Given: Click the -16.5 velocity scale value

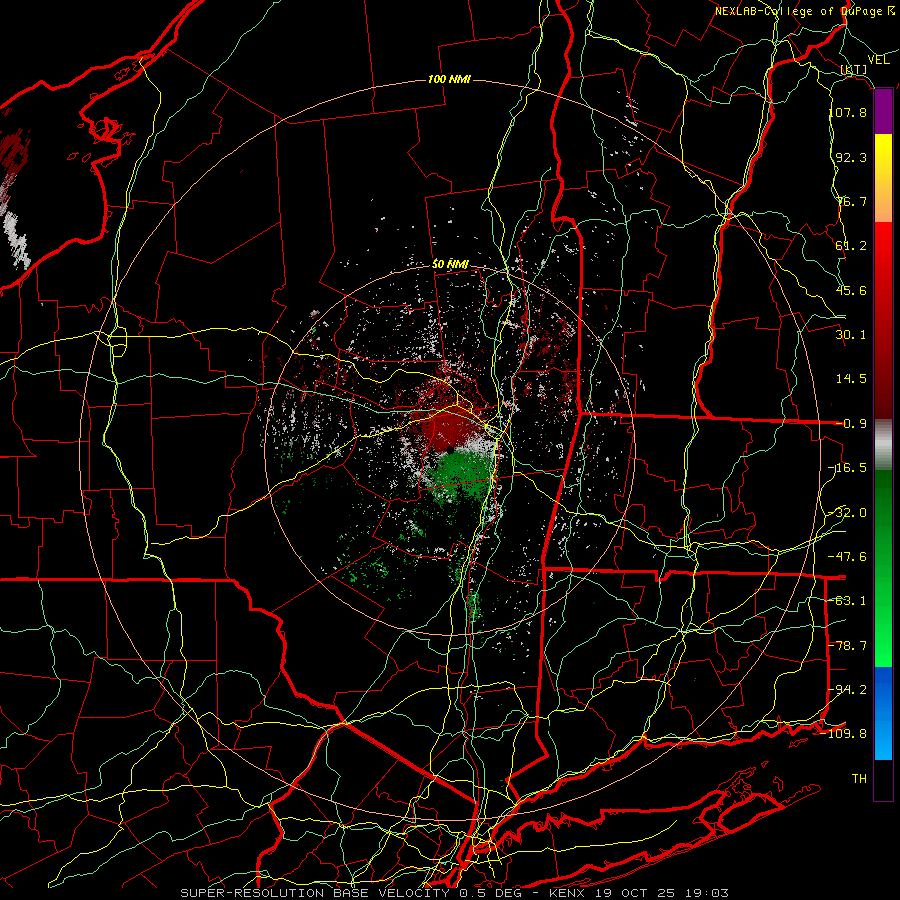Looking at the screenshot, I should (848, 468).
